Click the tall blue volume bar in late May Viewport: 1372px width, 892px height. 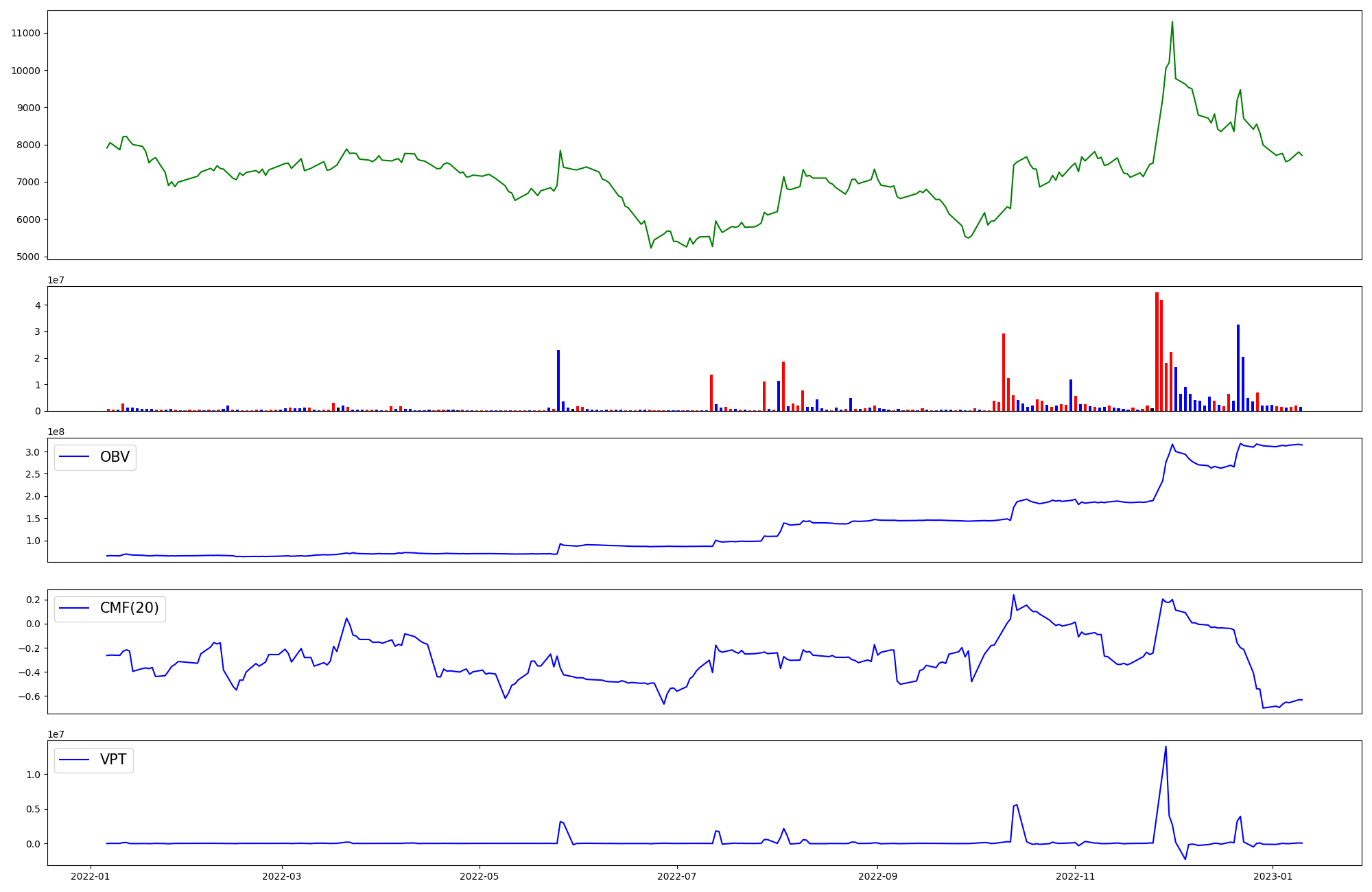pos(558,381)
